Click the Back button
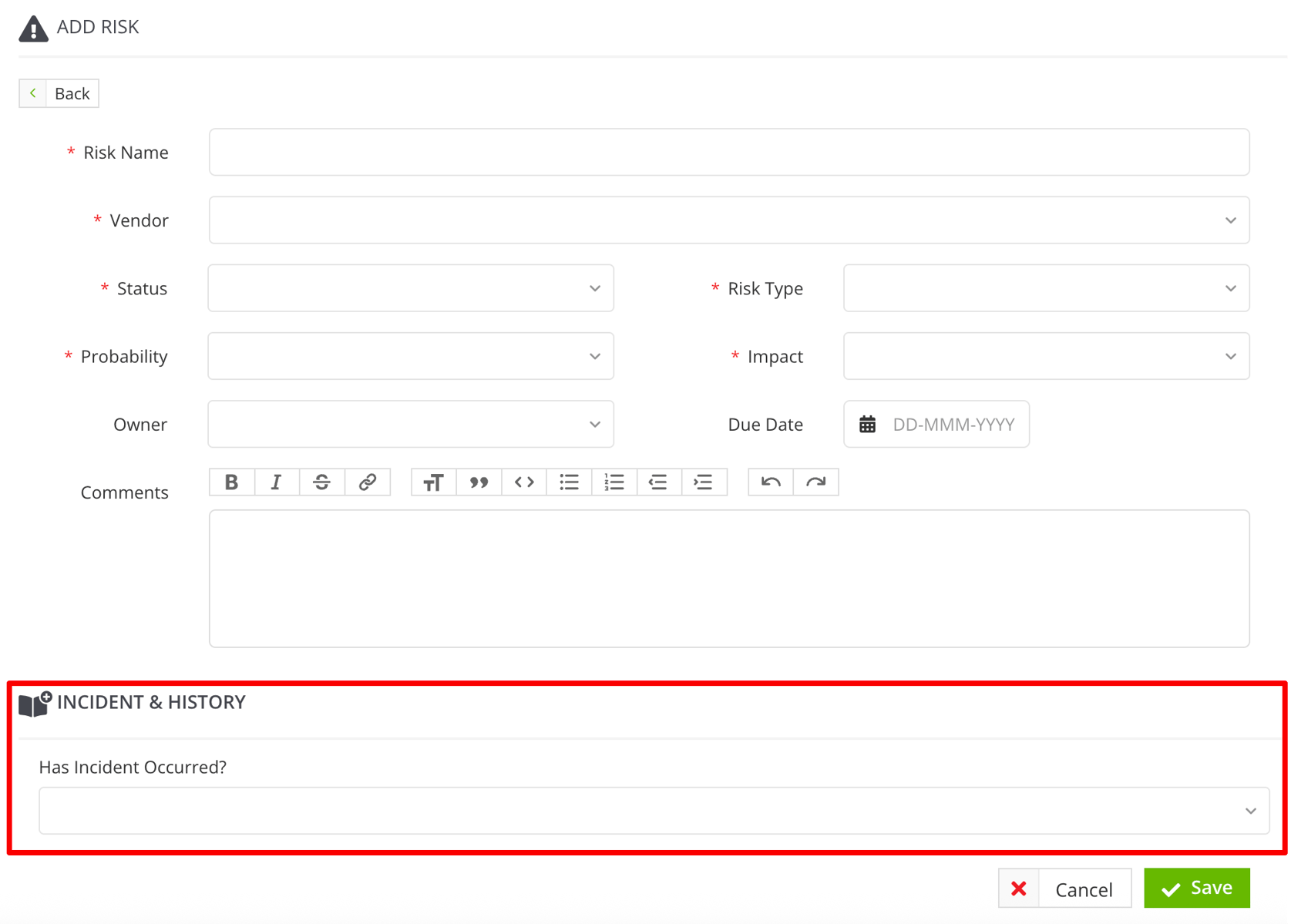 [59, 92]
